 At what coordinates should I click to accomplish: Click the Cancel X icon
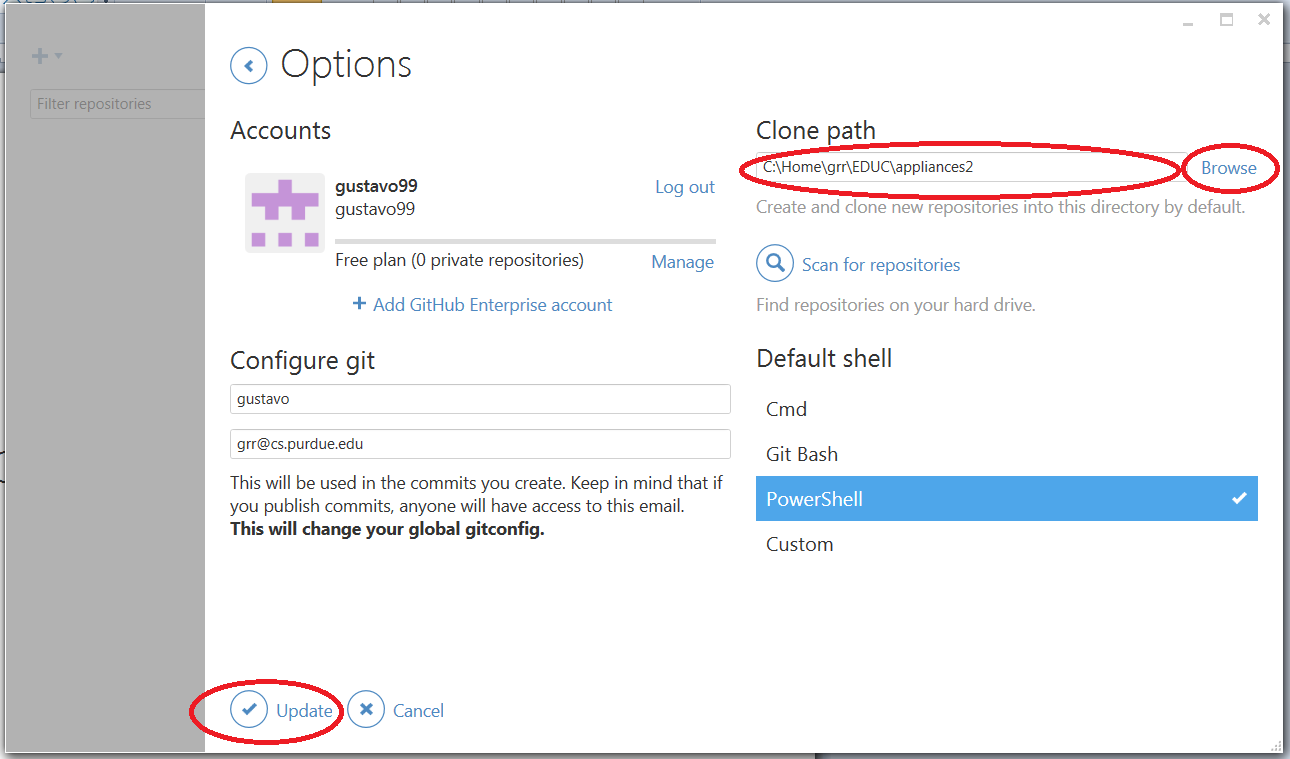click(366, 710)
